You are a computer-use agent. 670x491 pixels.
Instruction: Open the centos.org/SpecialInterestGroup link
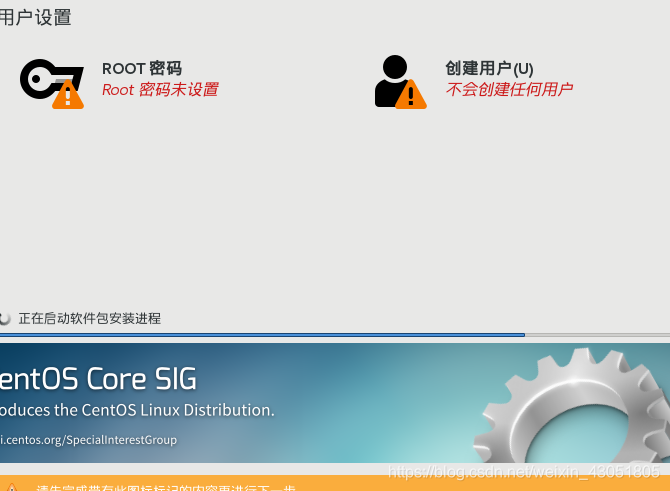(x=88, y=440)
